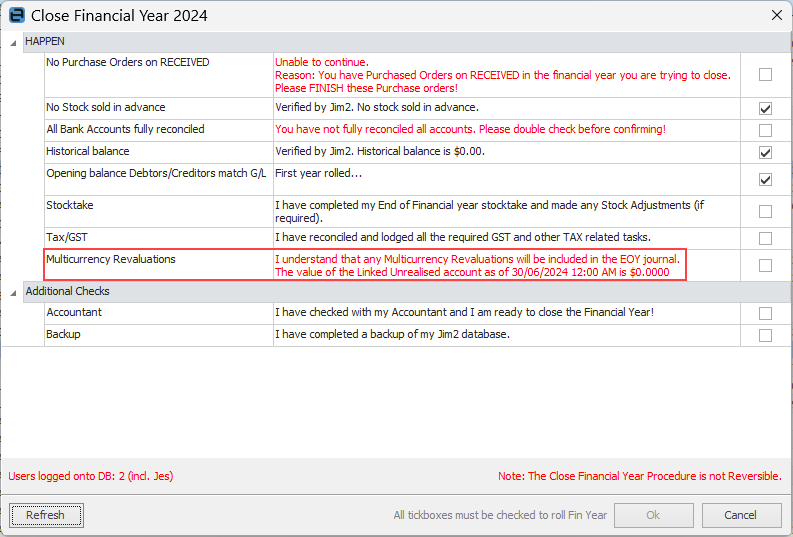Enable the Backup completed checkbox
The image size is (793, 537).
[765, 335]
